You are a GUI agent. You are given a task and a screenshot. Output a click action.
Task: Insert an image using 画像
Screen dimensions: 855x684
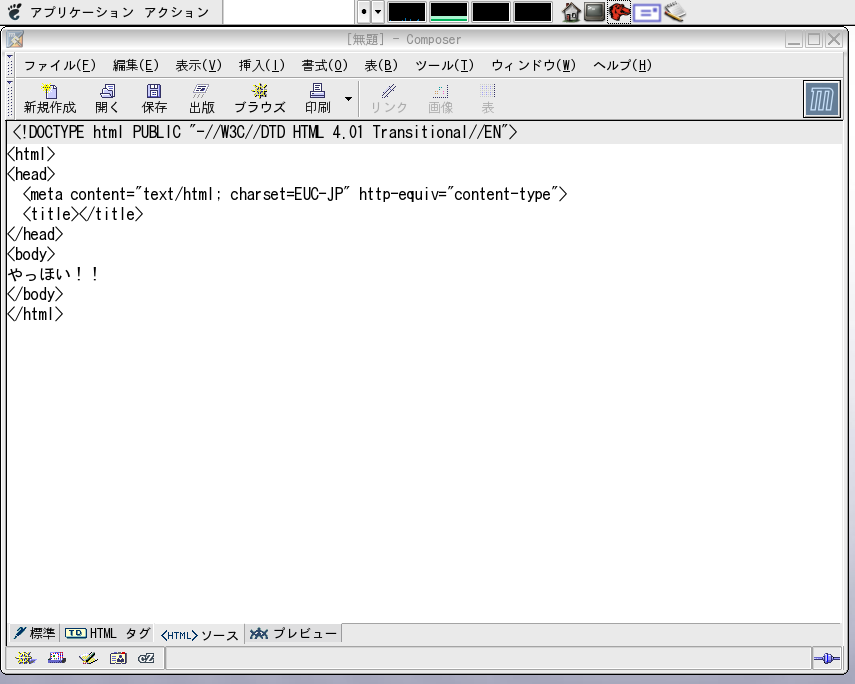pyautogui.click(x=441, y=99)
